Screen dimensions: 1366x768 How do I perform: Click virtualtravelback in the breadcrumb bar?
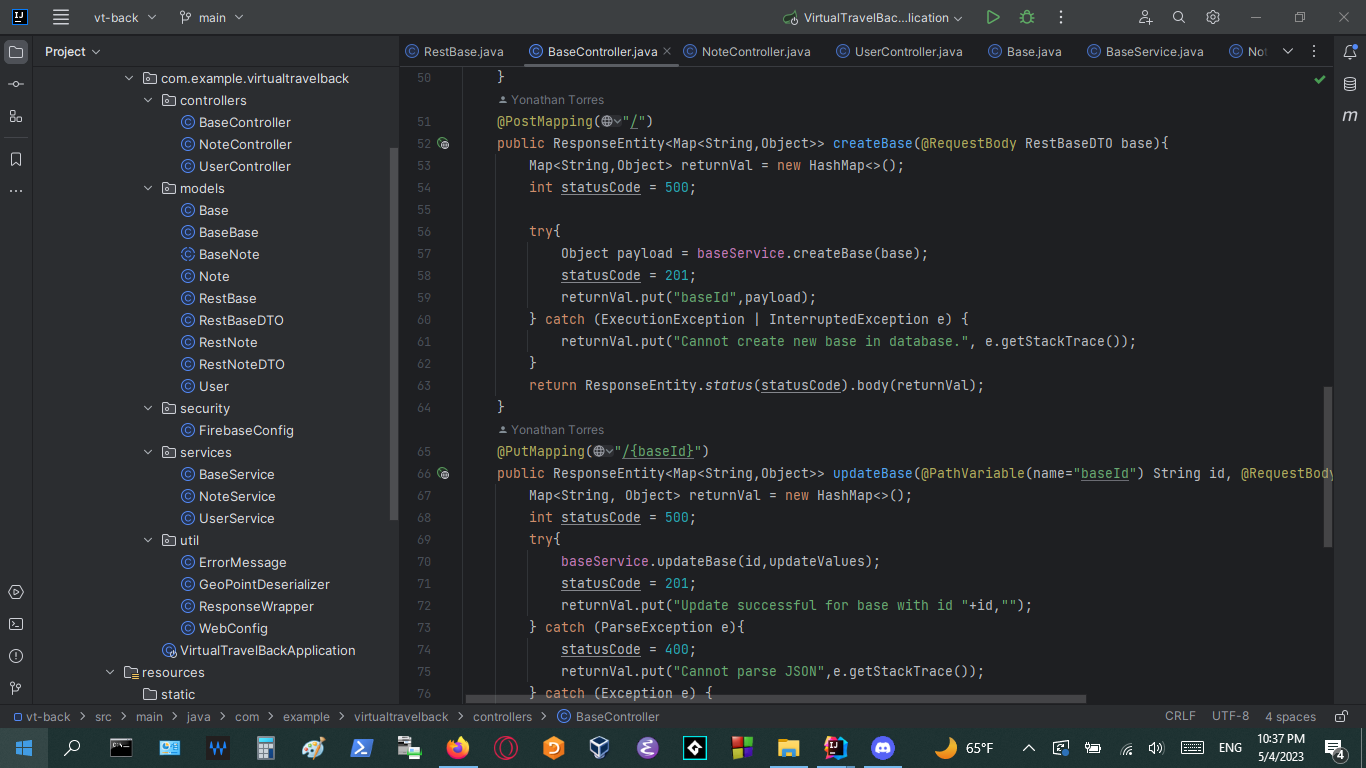tap(402, 716)
